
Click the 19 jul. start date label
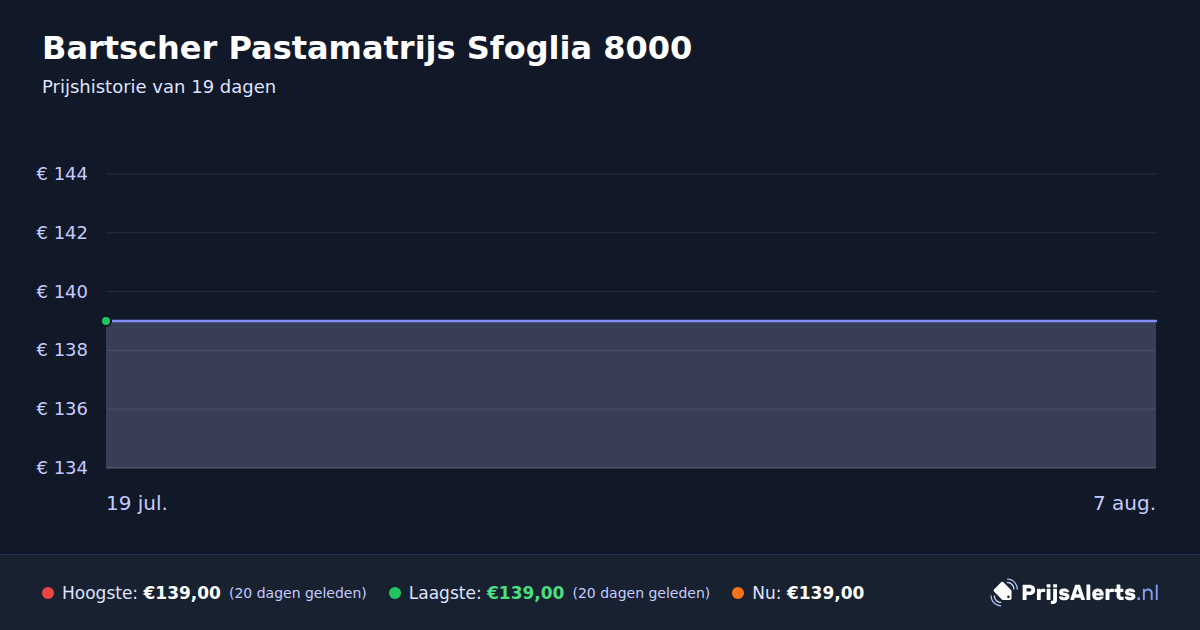tap(137, 503)
